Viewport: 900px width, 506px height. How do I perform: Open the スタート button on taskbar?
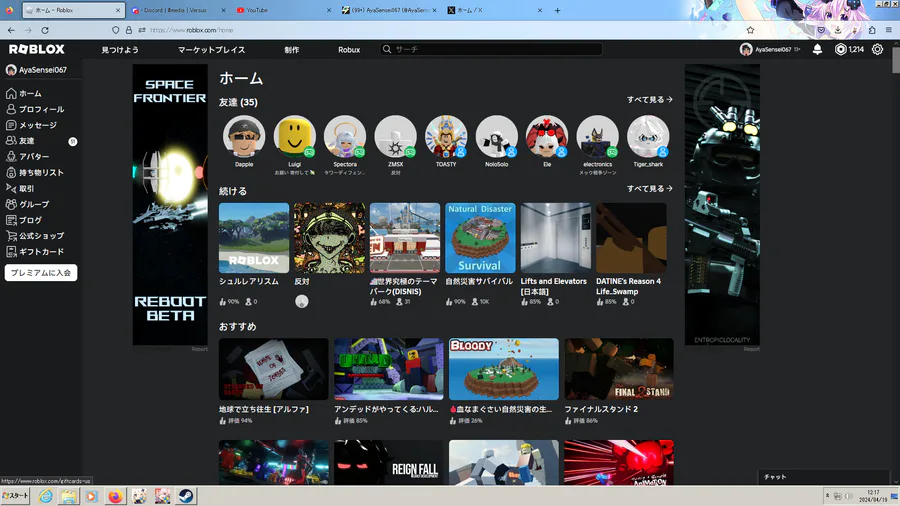point(15,496)
